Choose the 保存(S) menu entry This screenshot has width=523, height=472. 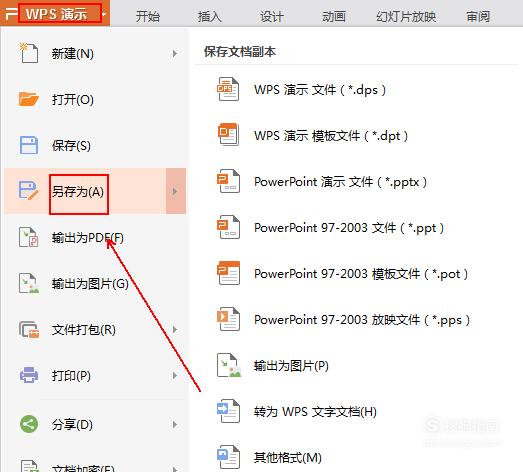tap(71, 145)
